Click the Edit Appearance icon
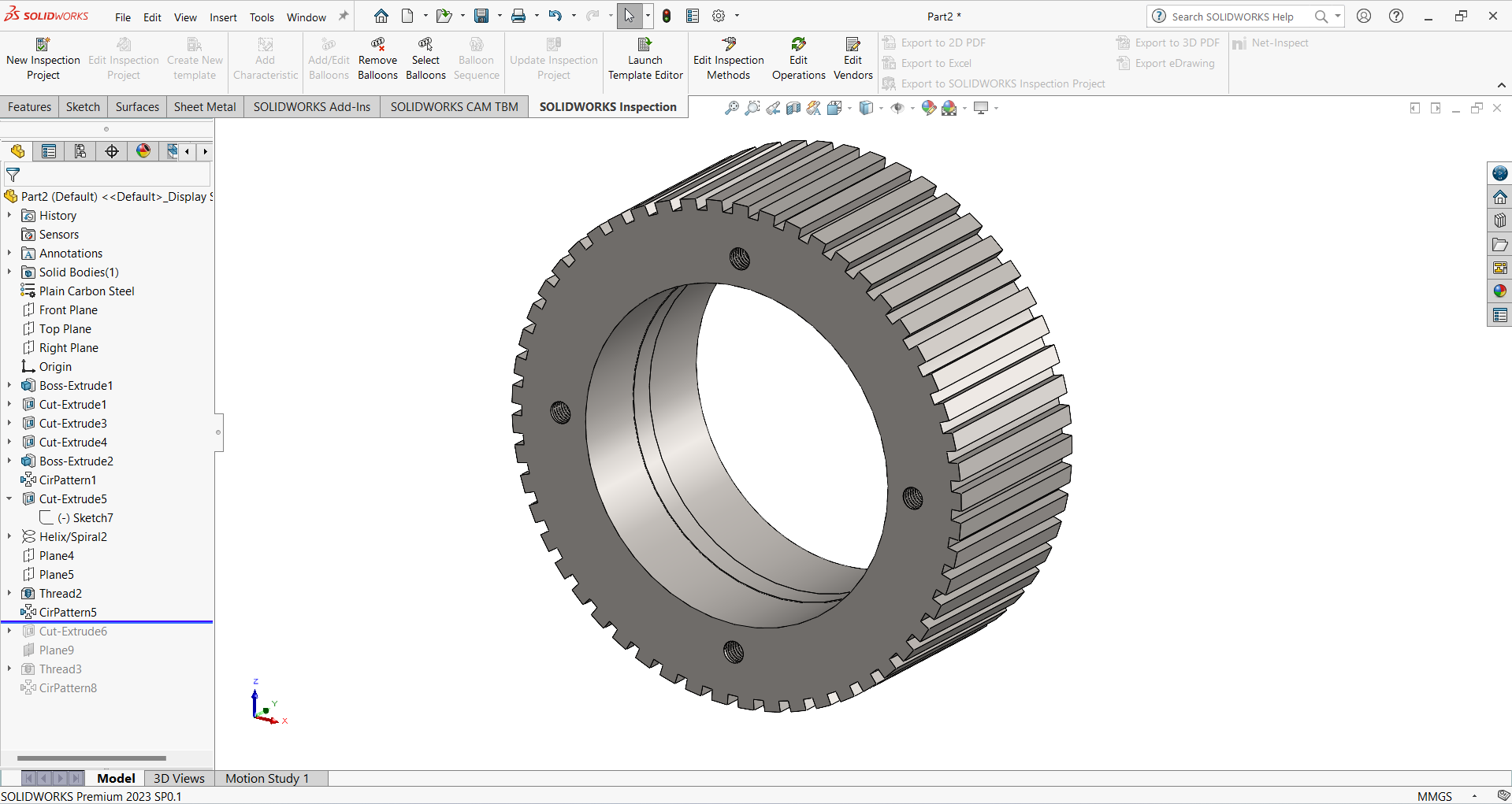 928,108
